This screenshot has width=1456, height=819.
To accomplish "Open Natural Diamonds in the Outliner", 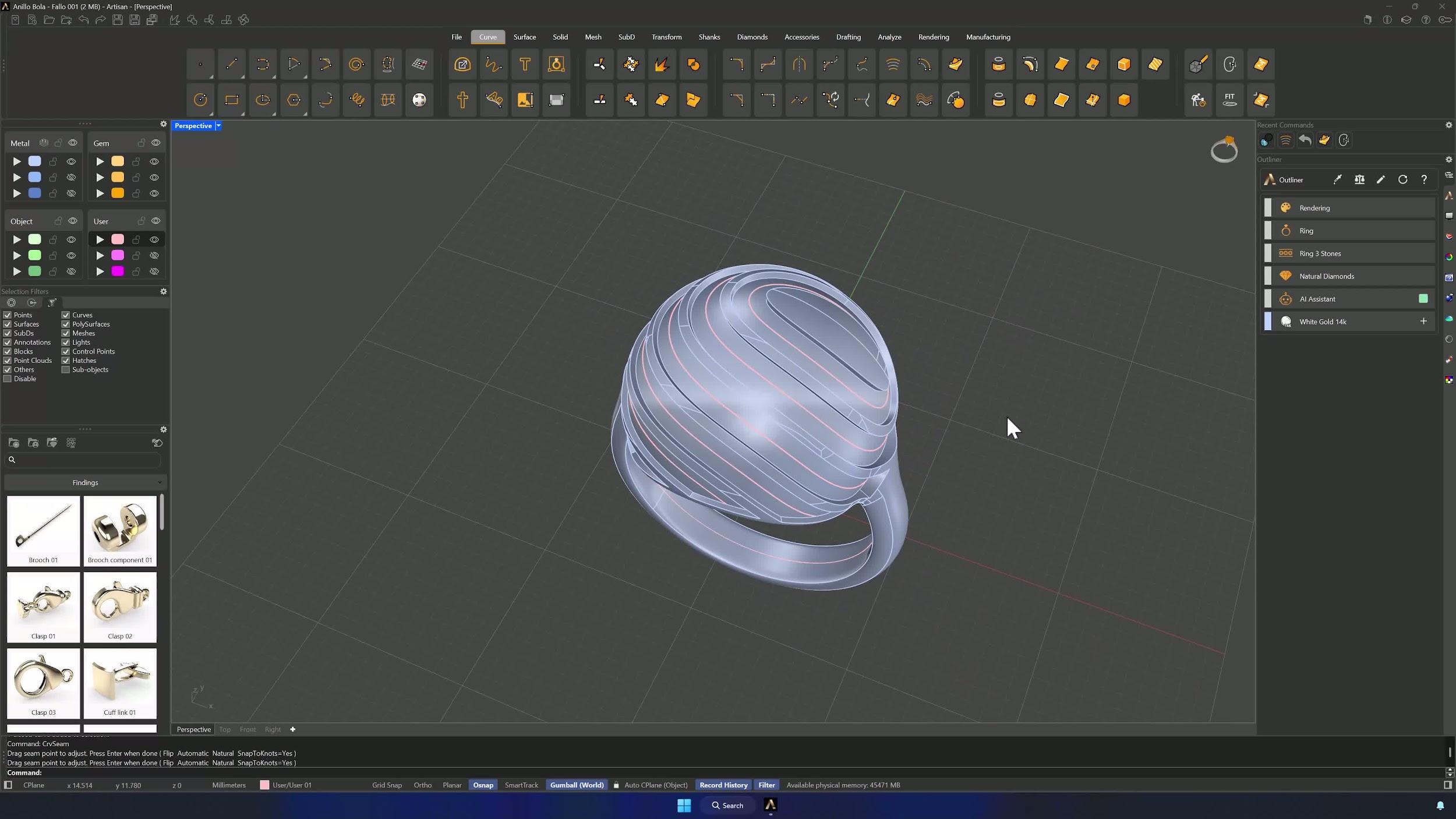I will 1349,276.
